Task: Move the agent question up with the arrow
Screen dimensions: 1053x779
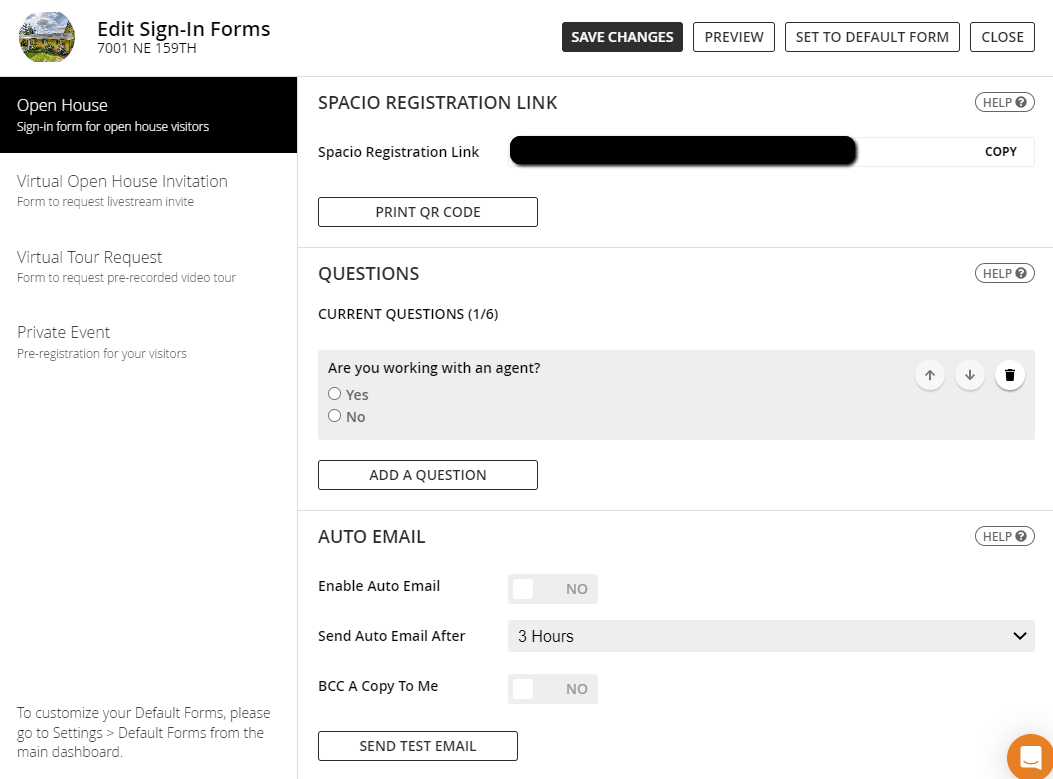Action: 929,375
